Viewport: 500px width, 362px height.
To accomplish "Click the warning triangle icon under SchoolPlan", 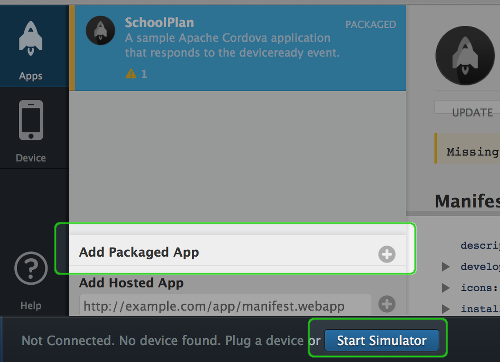I will (131, 73).
